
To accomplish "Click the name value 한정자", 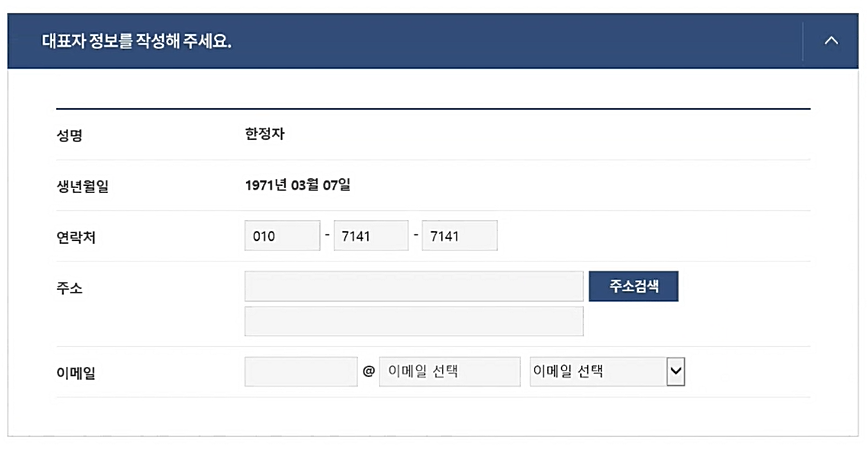I will click(x=265, y=134).
